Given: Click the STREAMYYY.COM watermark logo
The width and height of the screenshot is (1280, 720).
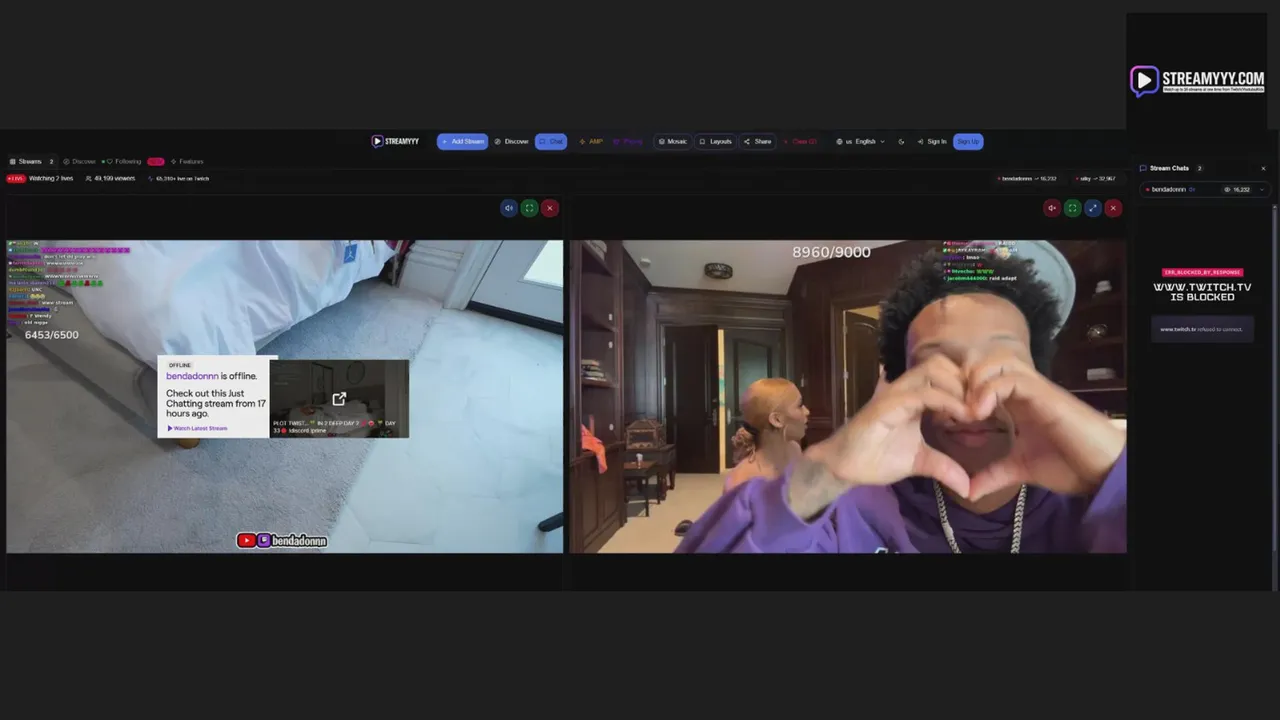Looking at the screenshot, I should 1197,80.
